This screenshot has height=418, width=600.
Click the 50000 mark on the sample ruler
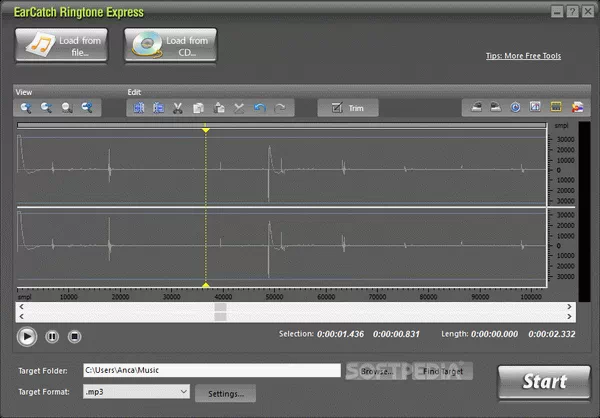click(x=274, y=297)
